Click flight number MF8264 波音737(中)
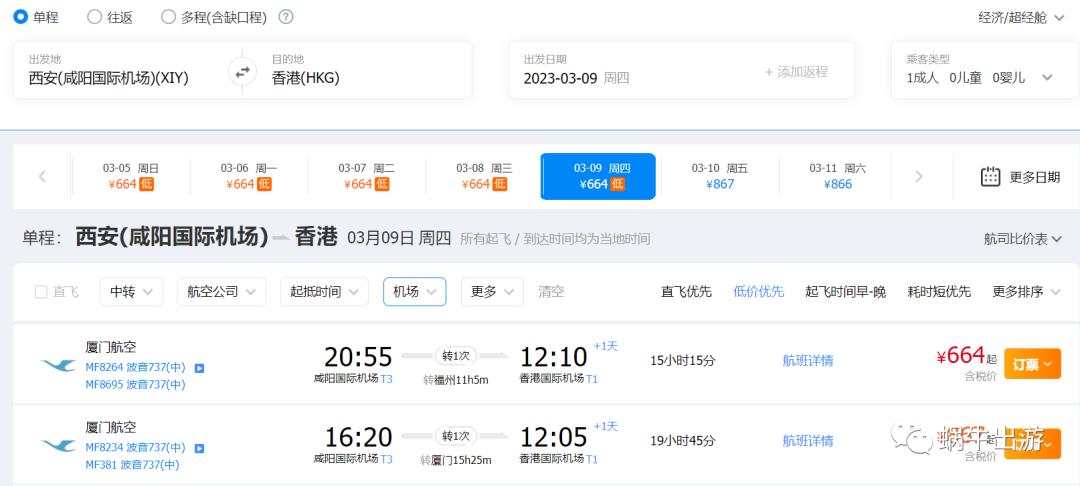The height and width of the screenshot is (486, 1080). 135,368
